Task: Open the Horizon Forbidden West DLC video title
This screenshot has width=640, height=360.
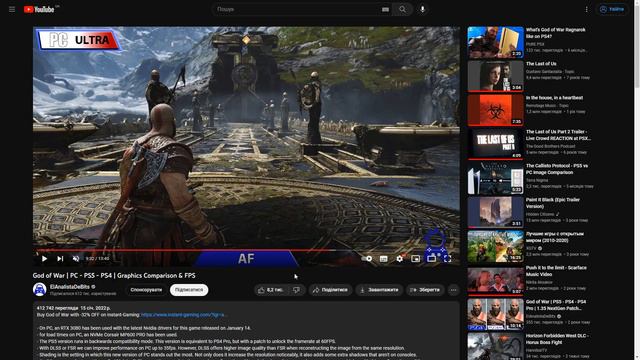Action: (x=557, y=339)
